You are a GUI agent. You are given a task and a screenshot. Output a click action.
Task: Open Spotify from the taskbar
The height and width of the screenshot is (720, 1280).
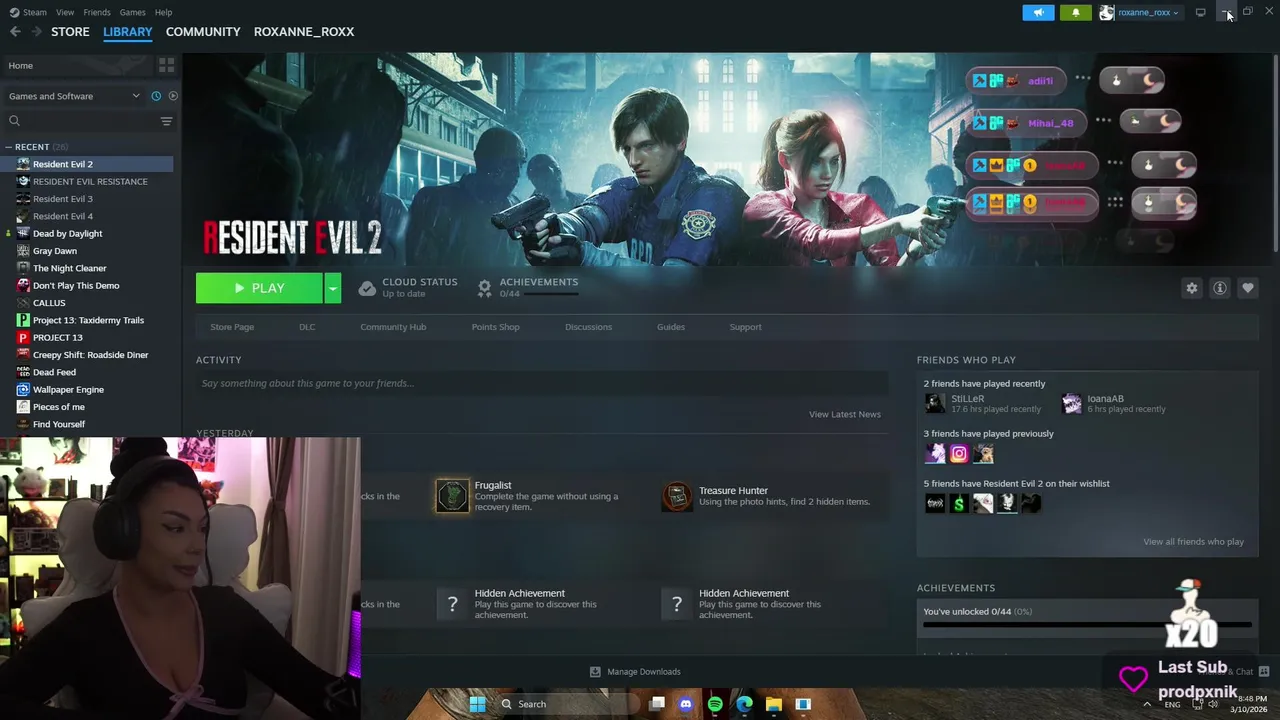[x=715, y=704]
